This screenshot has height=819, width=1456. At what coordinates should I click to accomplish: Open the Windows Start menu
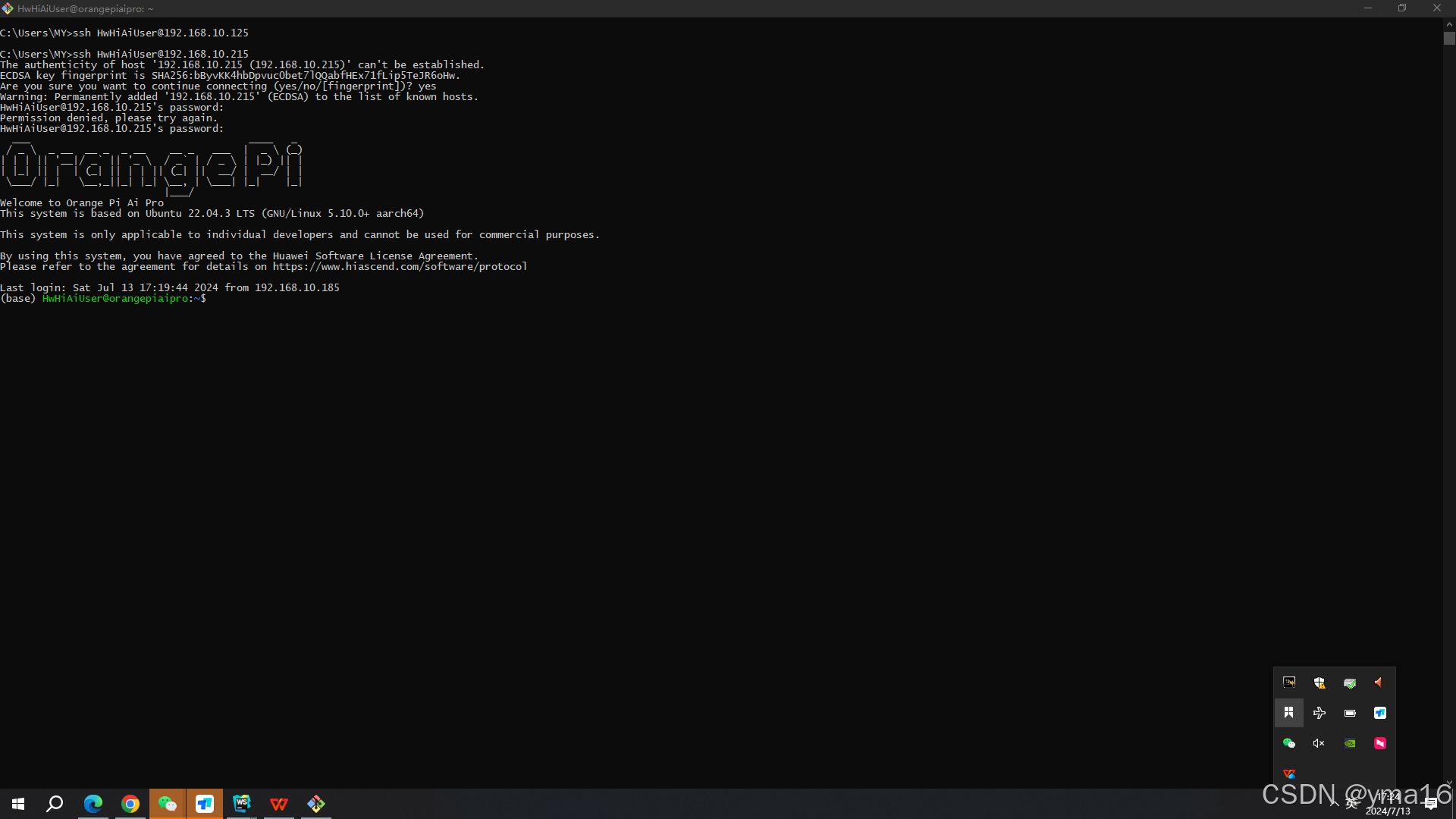point(18,804)
